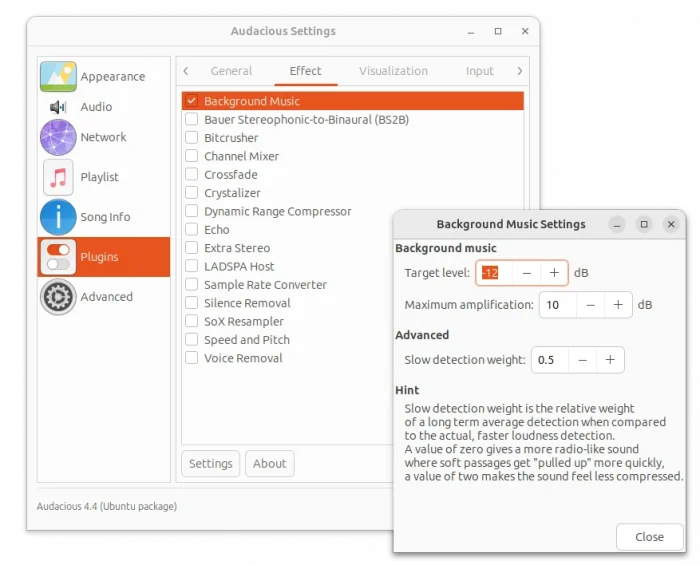Select the Playlist music note icon
700x565 pixels.
[58, 177]
